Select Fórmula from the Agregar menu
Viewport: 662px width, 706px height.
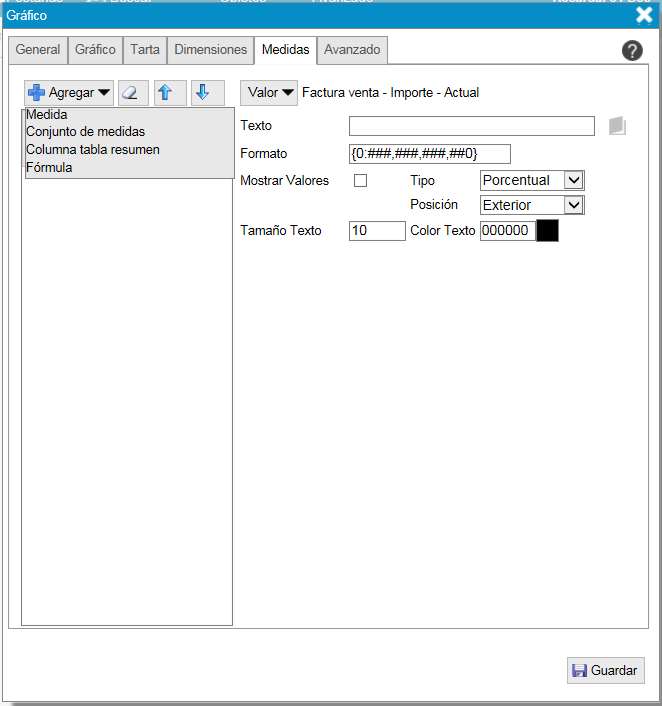[49, 168]
